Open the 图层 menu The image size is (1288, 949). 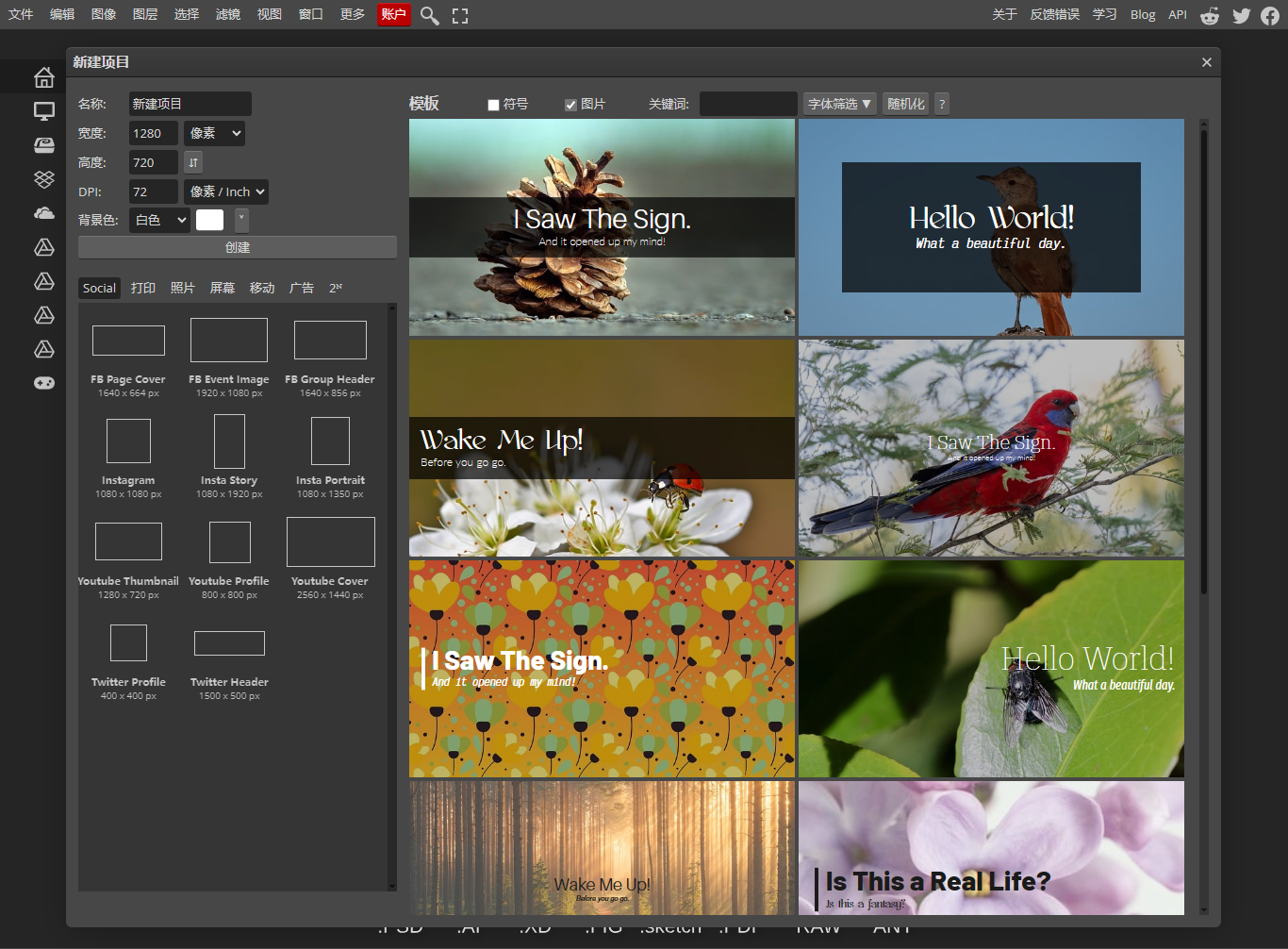point(145,14)
